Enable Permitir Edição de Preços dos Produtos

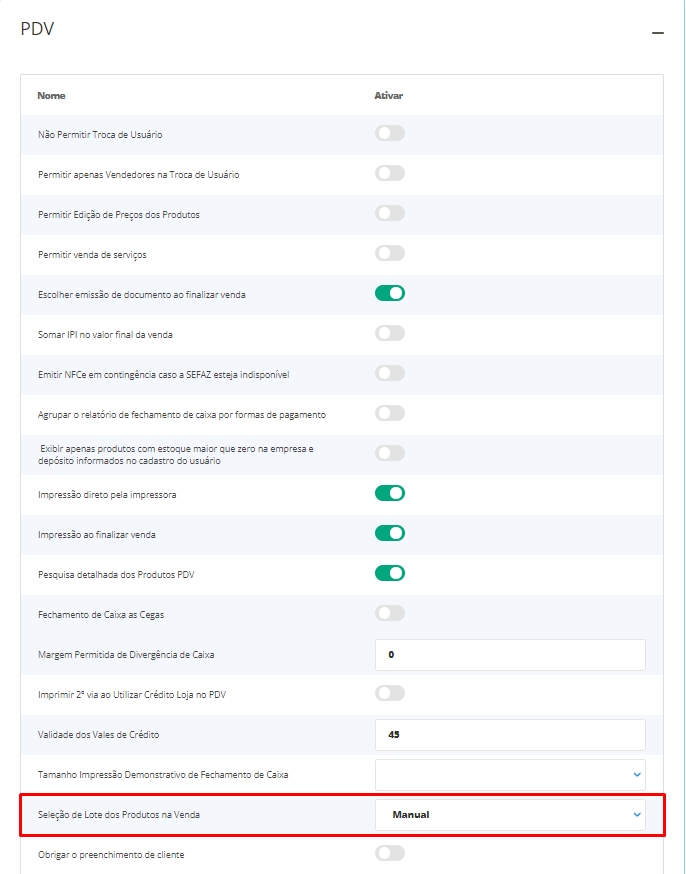tap(390, 213)
